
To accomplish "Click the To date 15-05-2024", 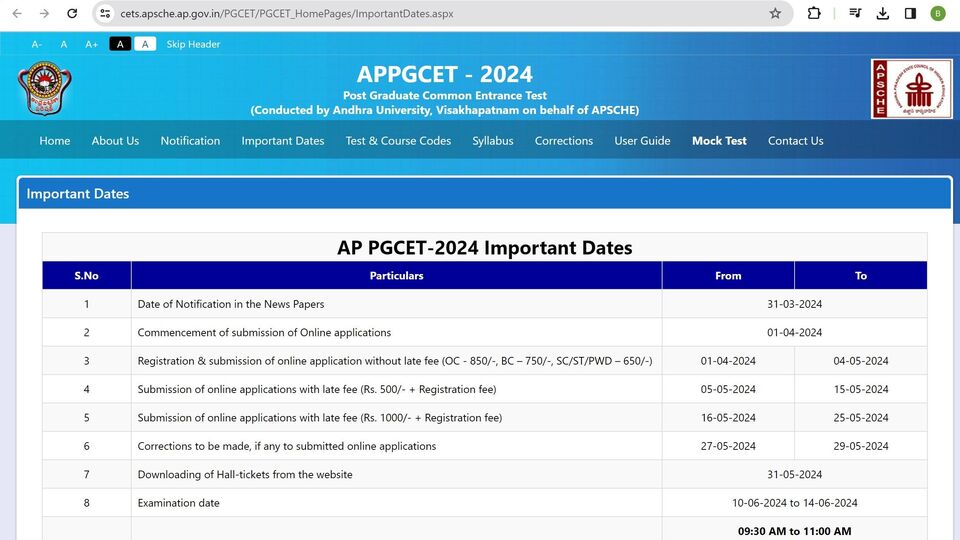I will click(861, 389).
